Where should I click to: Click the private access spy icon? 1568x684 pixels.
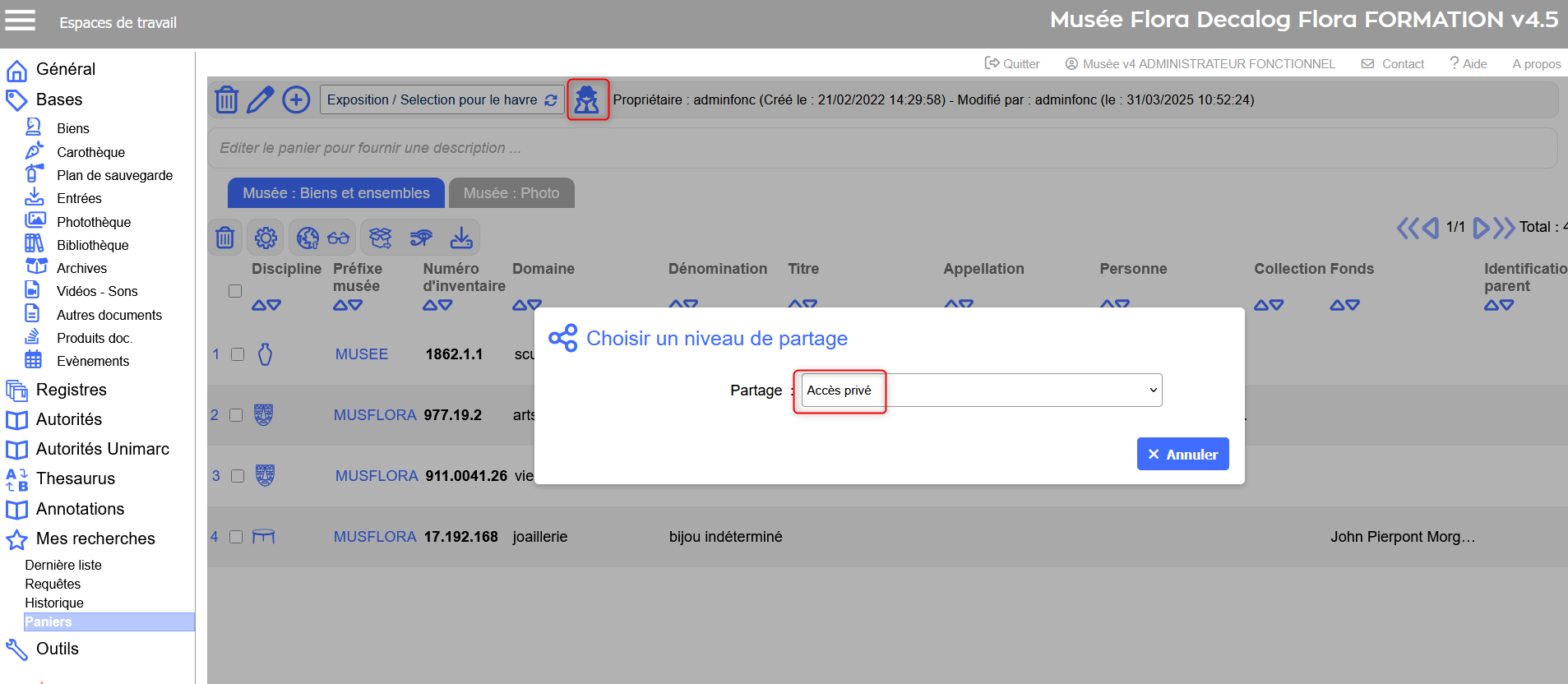pyautogui.click(x=587, y=99)
